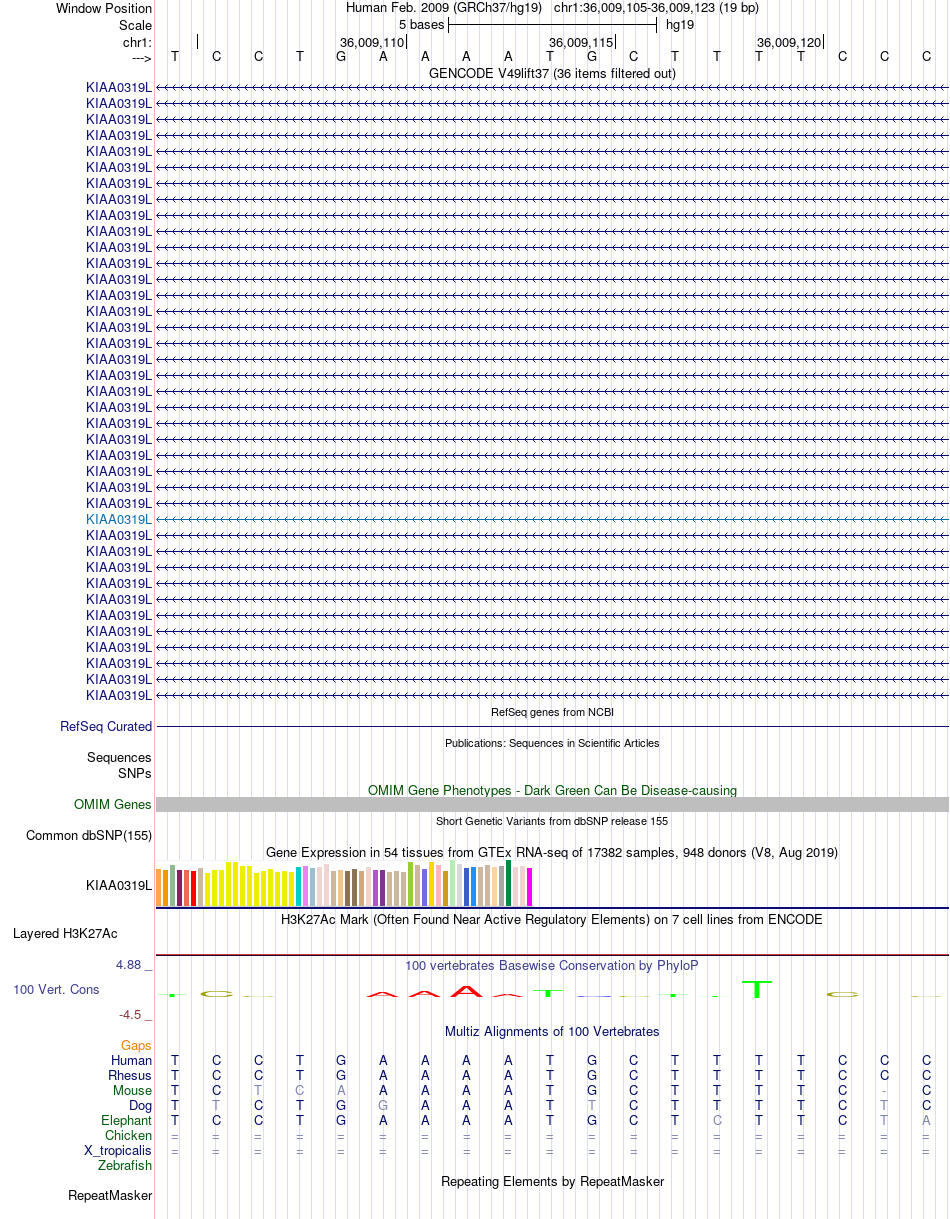
Task: Click the Layered H3K27Ac track label
Action: coord(65,934)
